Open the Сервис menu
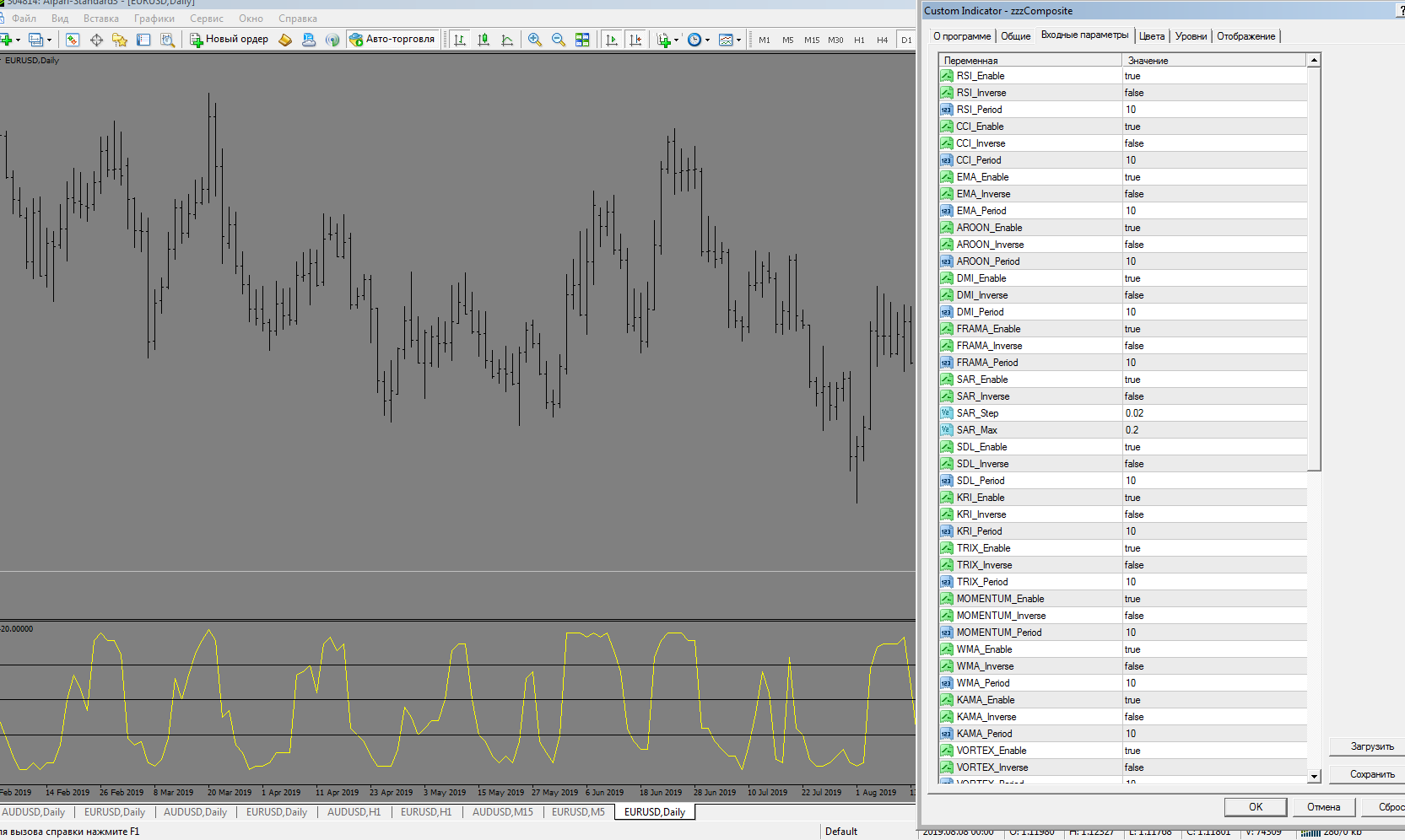Screen dimensions: 1405x840 [206, 19]
